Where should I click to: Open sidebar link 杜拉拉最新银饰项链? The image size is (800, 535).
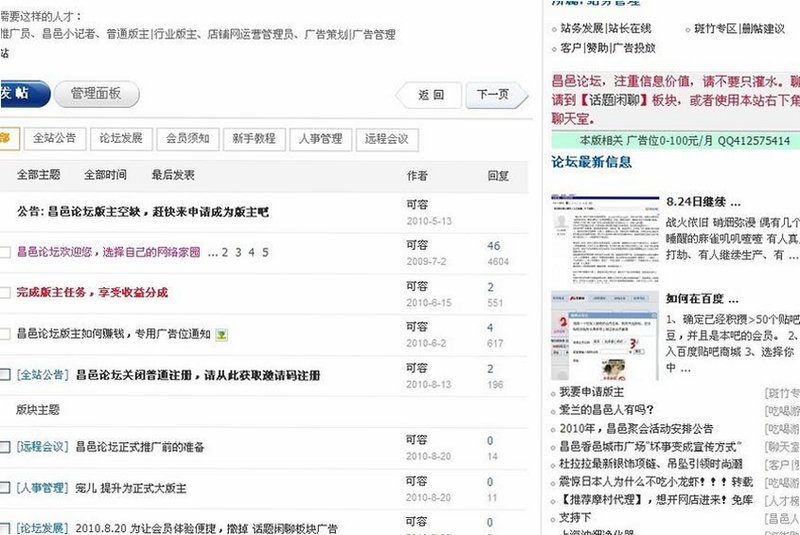click(x=651, y=464)
